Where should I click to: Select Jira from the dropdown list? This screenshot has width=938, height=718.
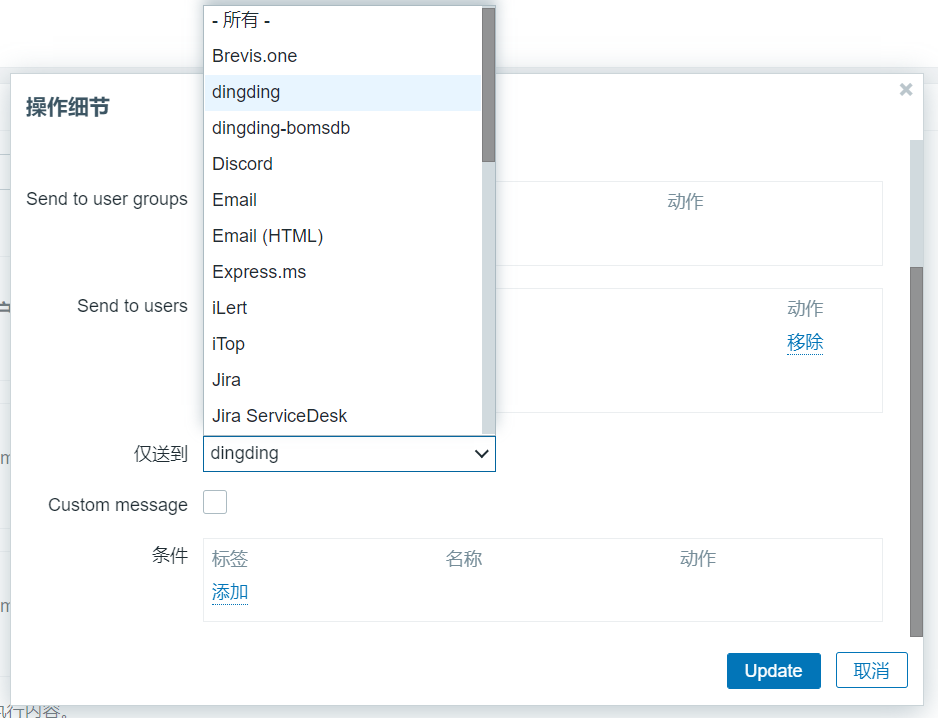343,380
